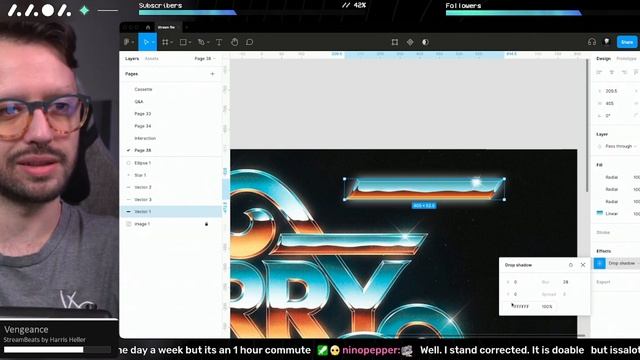This screenshot has height=360, width=640.
Task: Select the Hand tool
Action: pyautogui.click(x=234, y=42)
